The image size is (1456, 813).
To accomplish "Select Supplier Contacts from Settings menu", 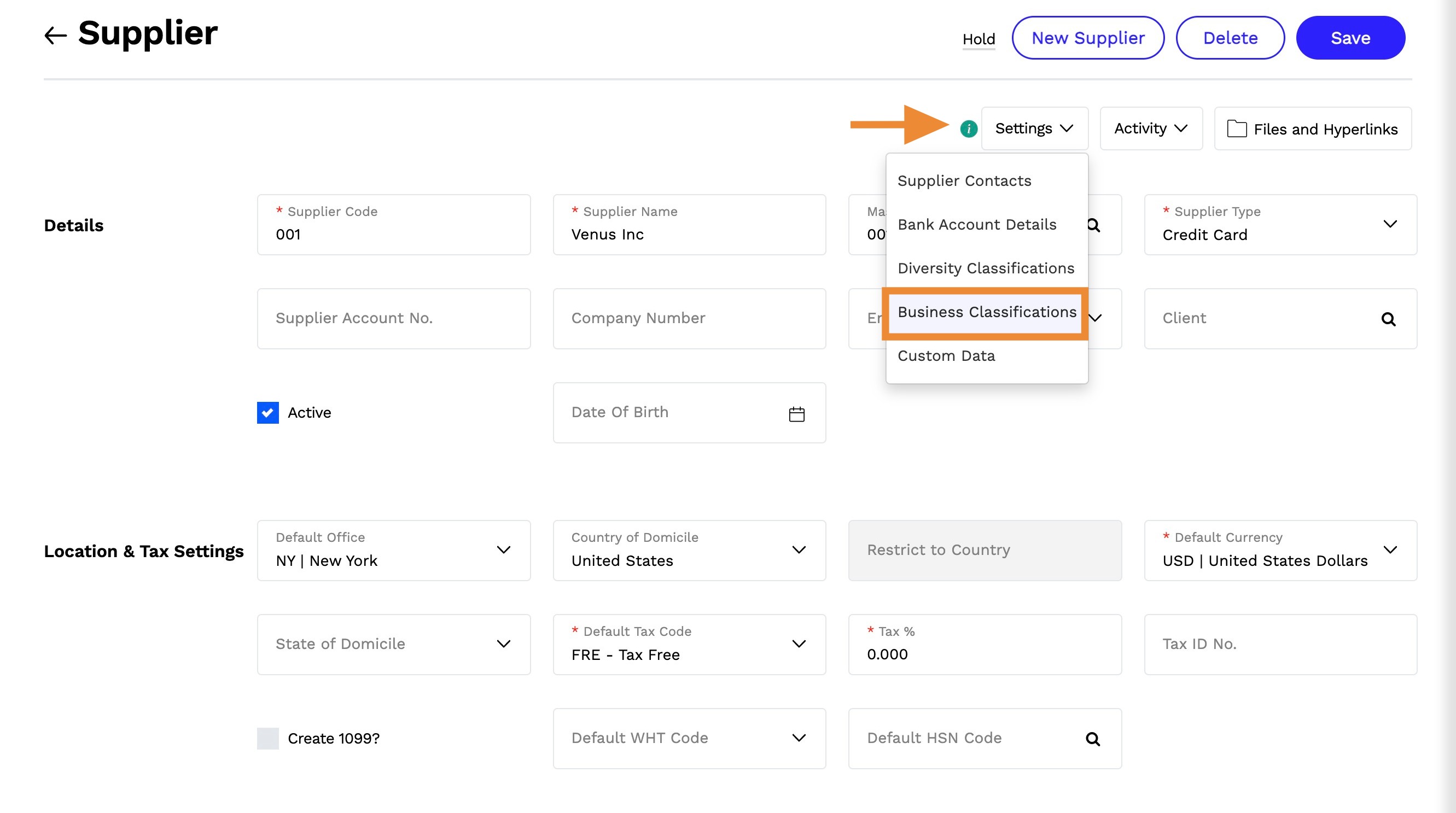I will [986, 181].
